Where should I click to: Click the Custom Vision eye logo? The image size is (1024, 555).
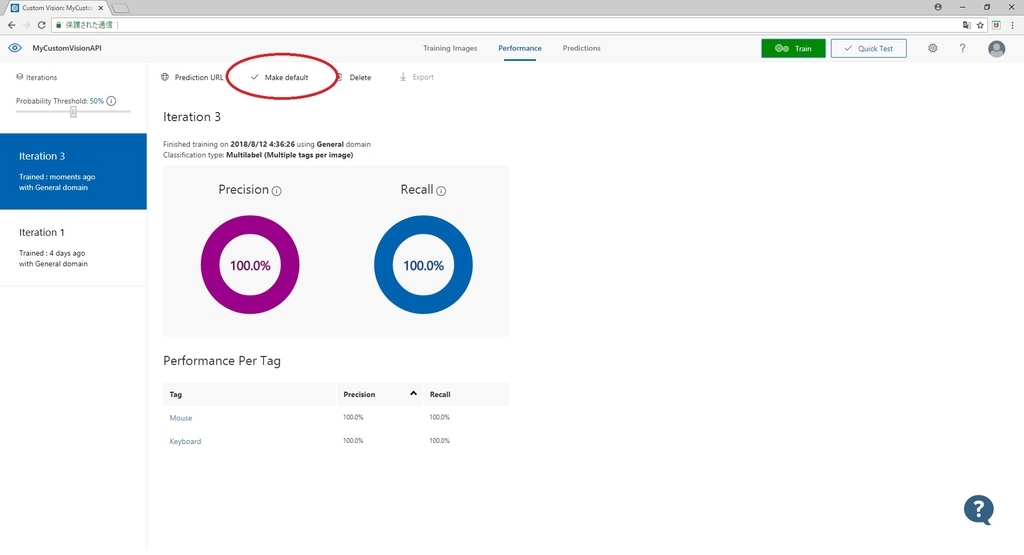click(x=14, y=48)
